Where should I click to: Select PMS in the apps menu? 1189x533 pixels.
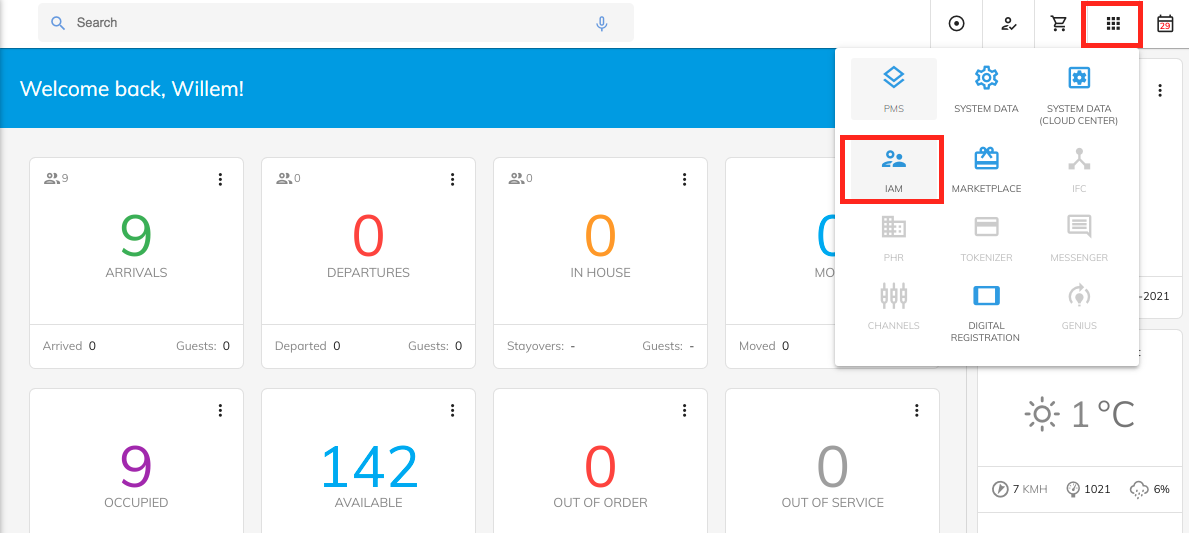click(x=893, y=89)
